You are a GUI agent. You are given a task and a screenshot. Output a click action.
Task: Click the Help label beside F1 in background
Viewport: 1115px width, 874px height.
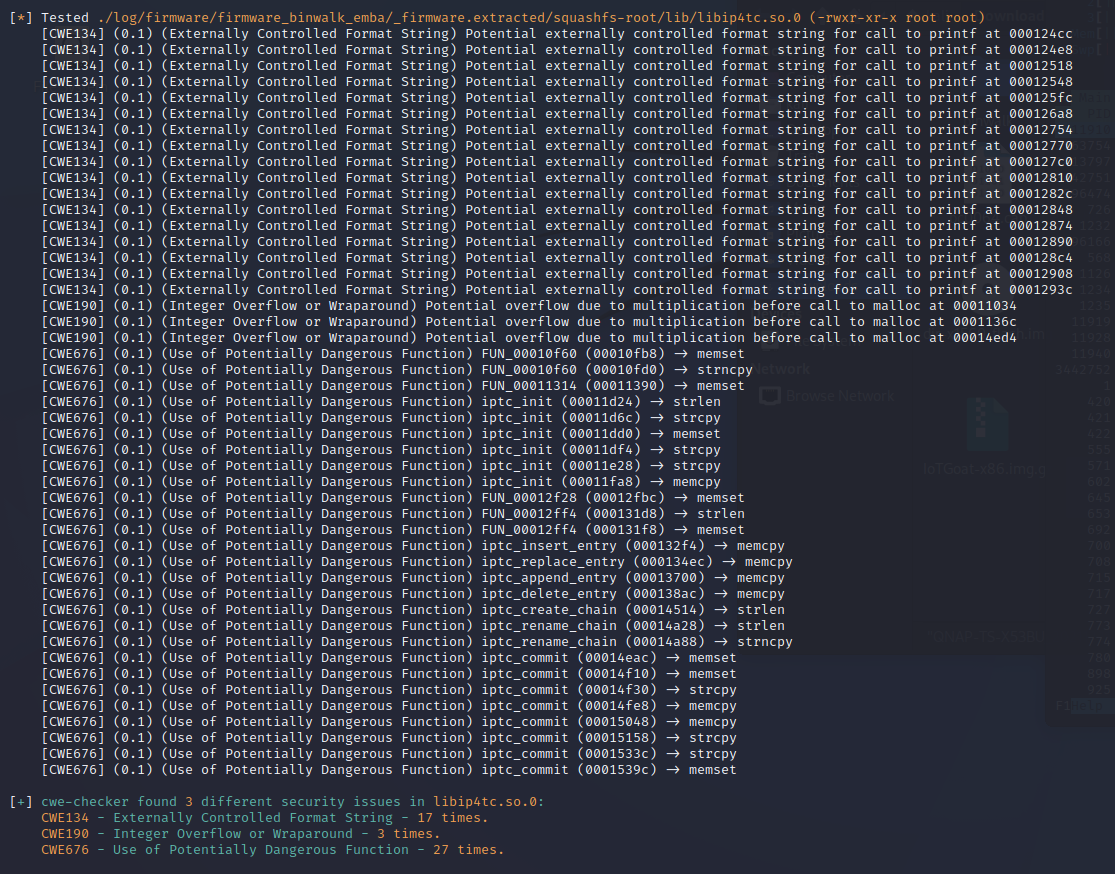pyautogui.click(x=1087, y=705)
